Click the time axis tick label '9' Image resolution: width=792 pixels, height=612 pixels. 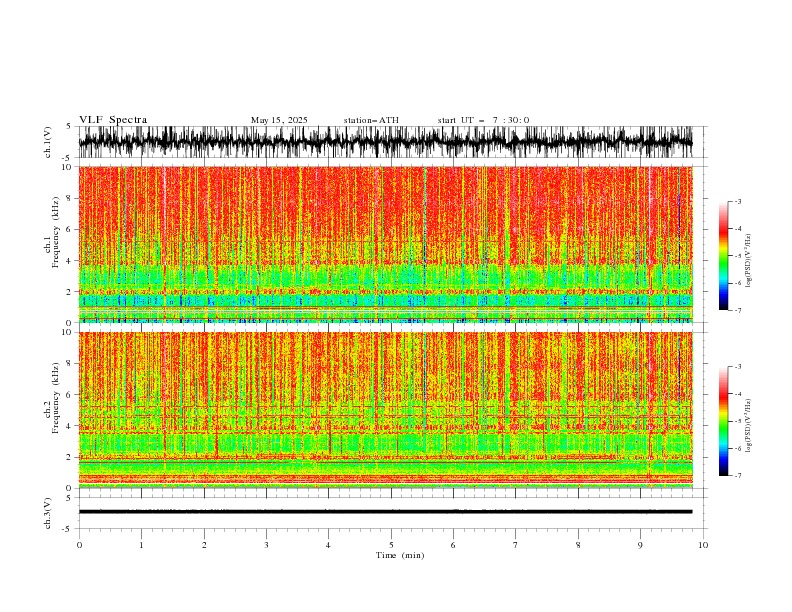click(x=640, y=545)
